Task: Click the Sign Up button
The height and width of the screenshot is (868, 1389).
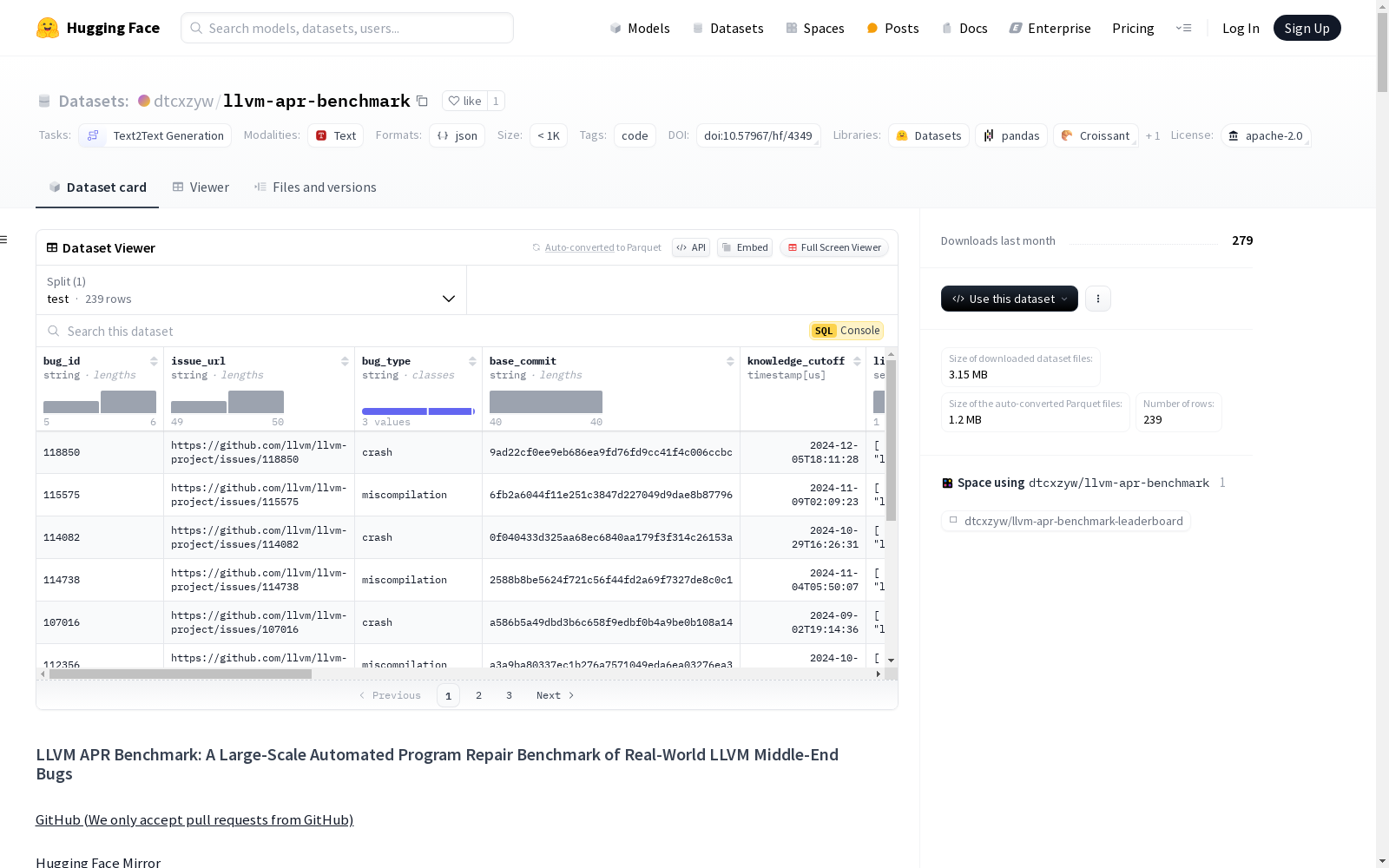Action: click(1307, 28)
